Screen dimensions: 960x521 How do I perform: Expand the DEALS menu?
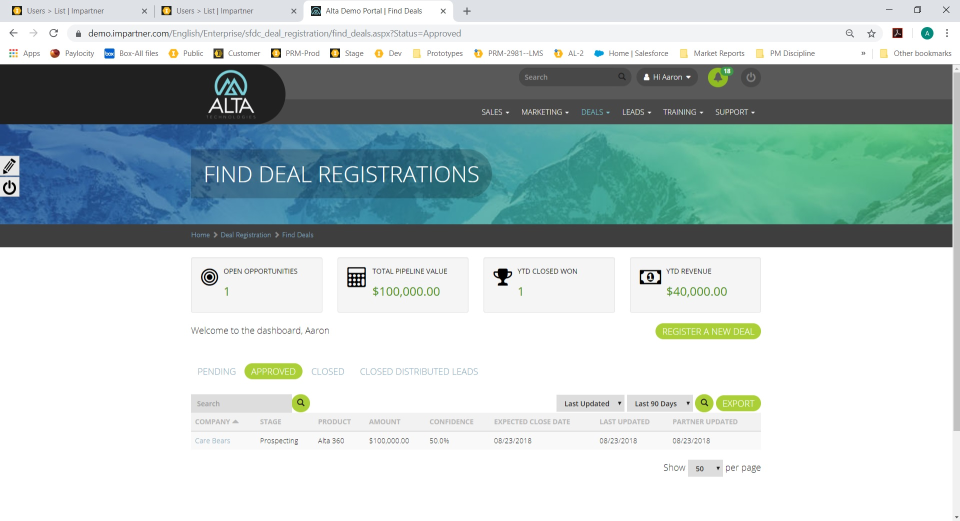tap(595, 112)
